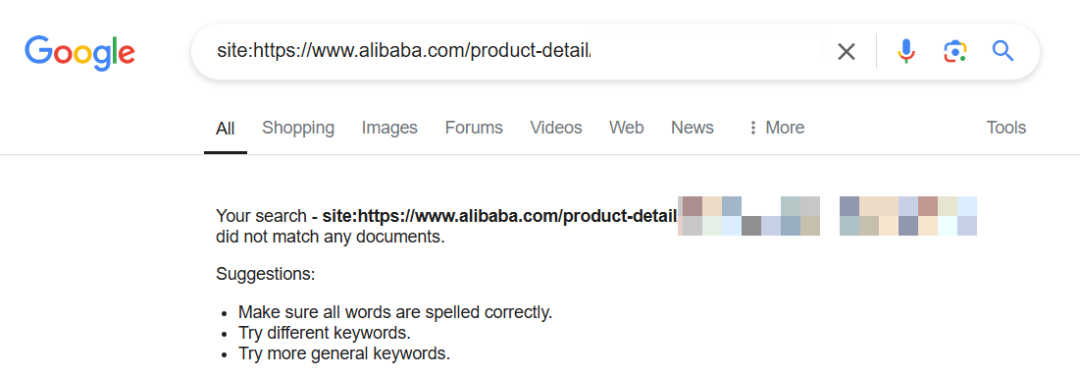Open the Forums results tab
Image resolution: width=1080 pixels, height=377 pixels.
click(x=474, y=128)
